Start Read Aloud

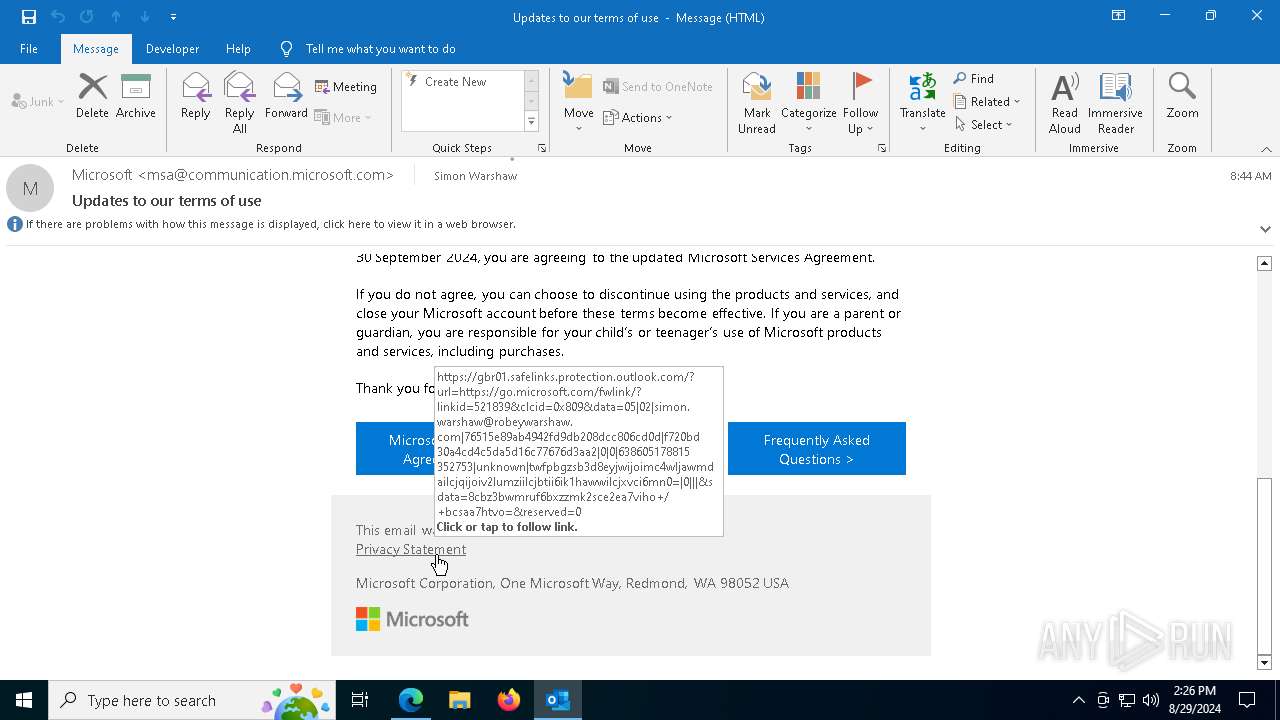coord(1064,102)
